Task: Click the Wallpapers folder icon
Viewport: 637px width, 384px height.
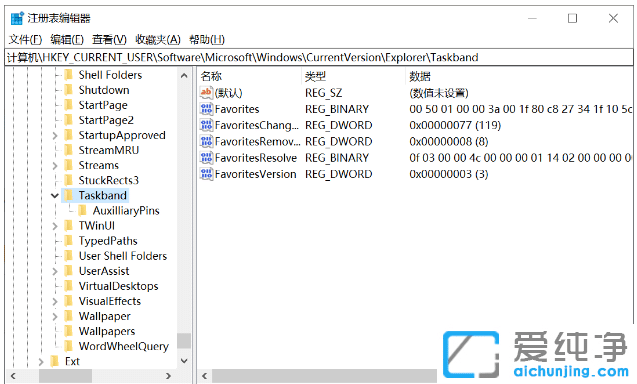Action: 69,331
